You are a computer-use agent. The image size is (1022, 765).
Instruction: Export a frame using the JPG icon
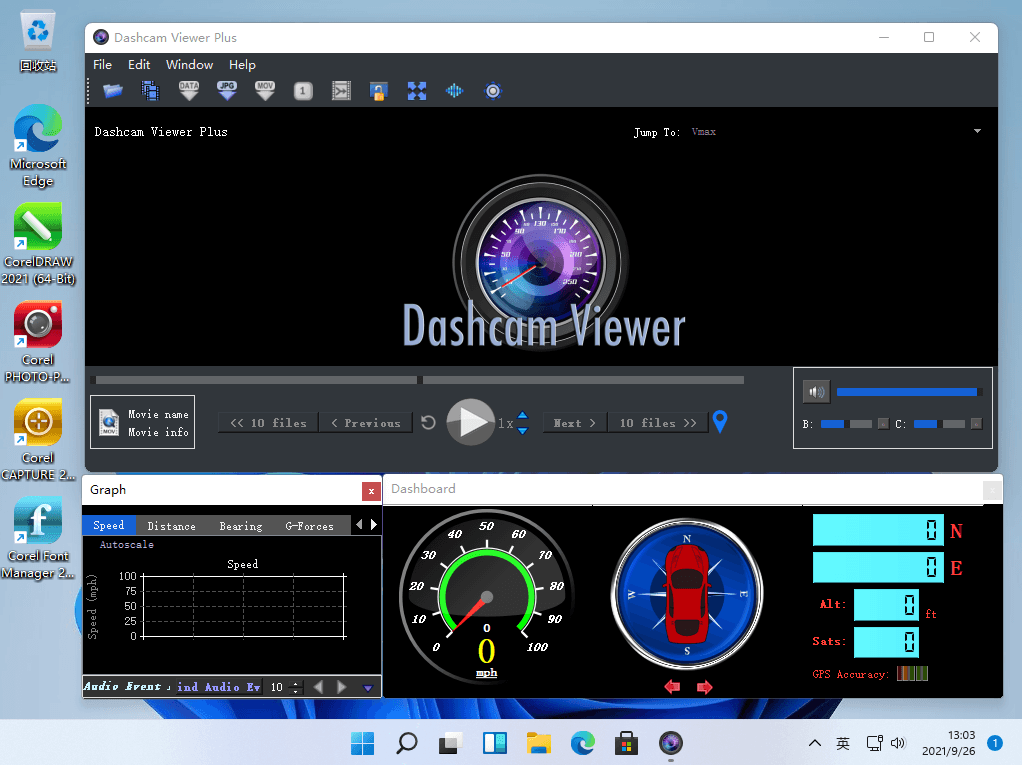pyautogui.click(x=227, y=91)
